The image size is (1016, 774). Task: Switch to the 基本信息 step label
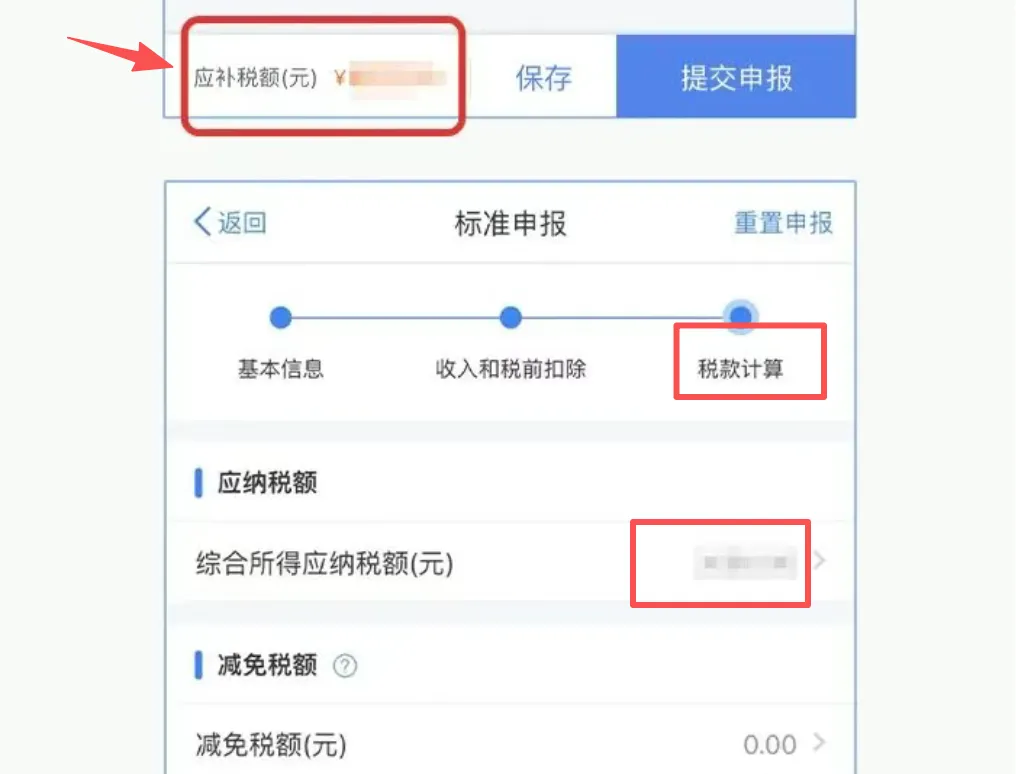click(281, 369)
